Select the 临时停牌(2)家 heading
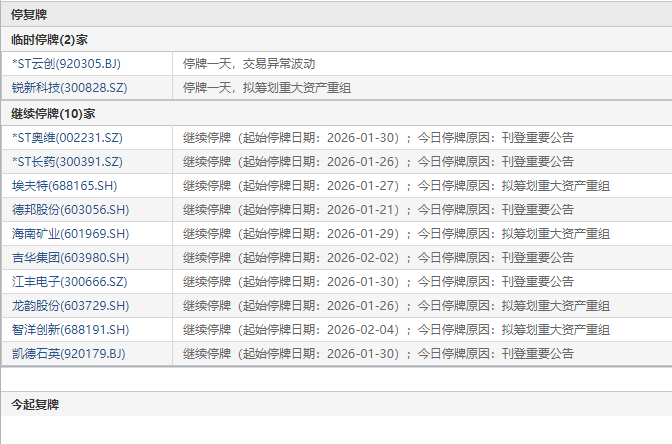The width and height of the screenshot is (672, 444). click(49, 40)
